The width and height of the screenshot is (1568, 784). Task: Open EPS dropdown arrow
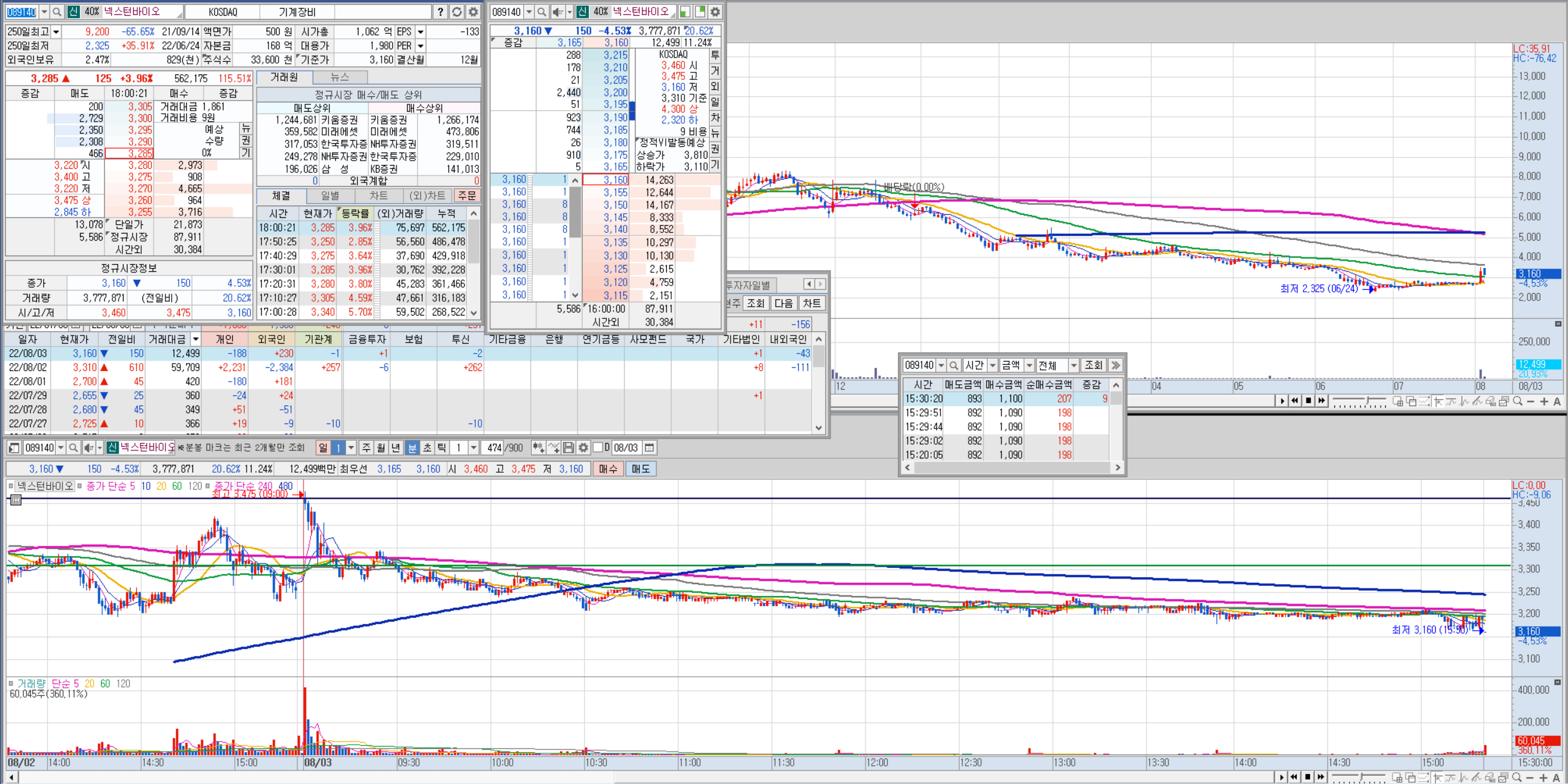420,32
